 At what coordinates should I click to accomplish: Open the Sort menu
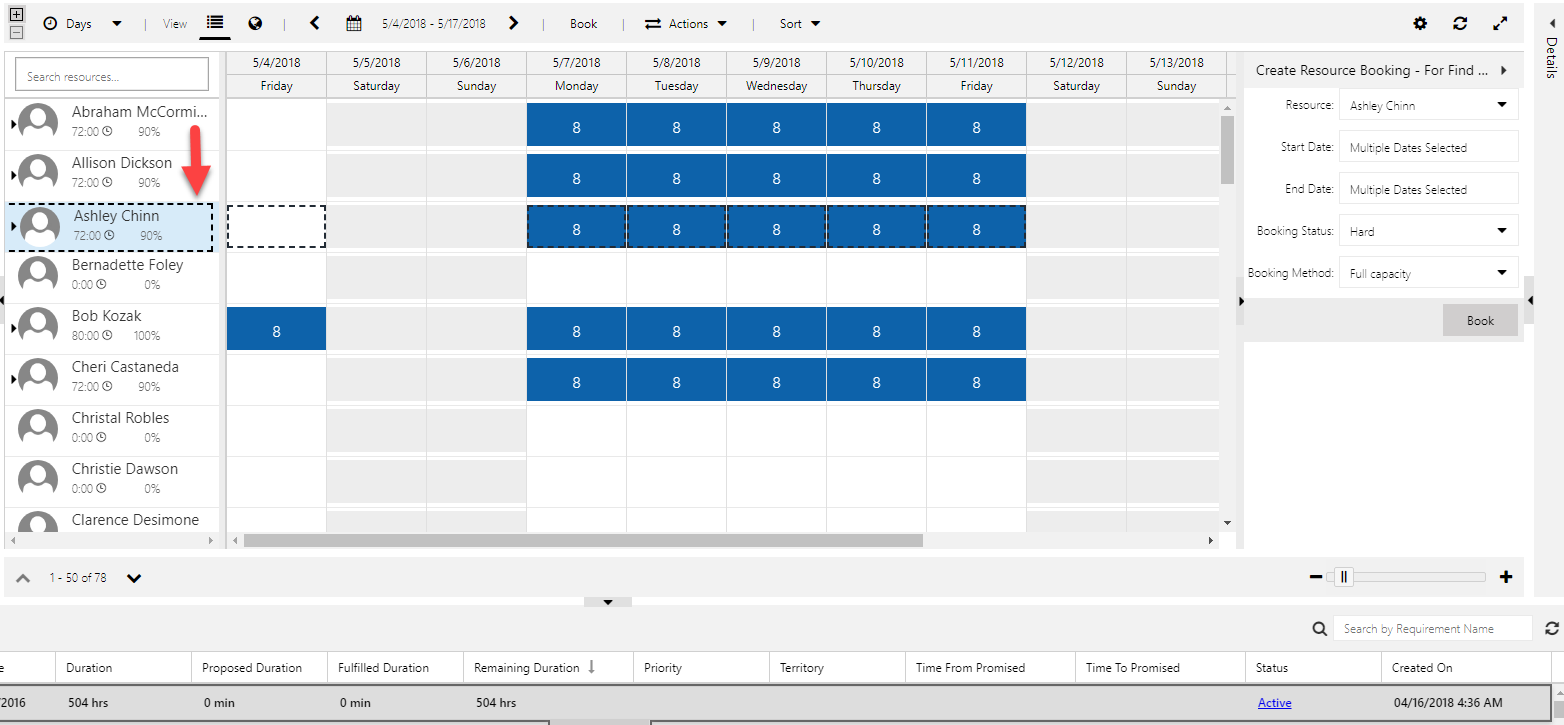800,24
